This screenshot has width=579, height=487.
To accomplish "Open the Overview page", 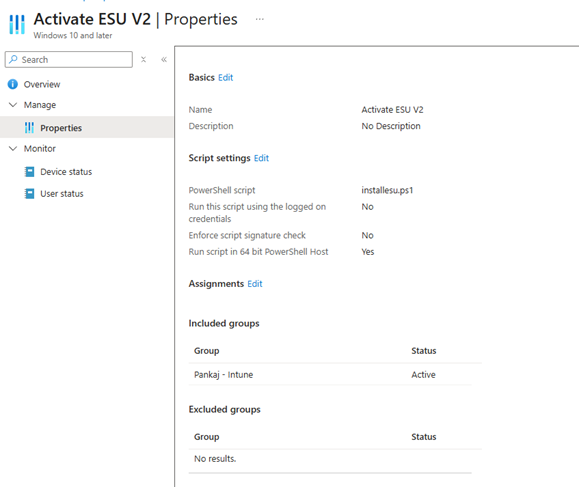I will click(42, 85).
